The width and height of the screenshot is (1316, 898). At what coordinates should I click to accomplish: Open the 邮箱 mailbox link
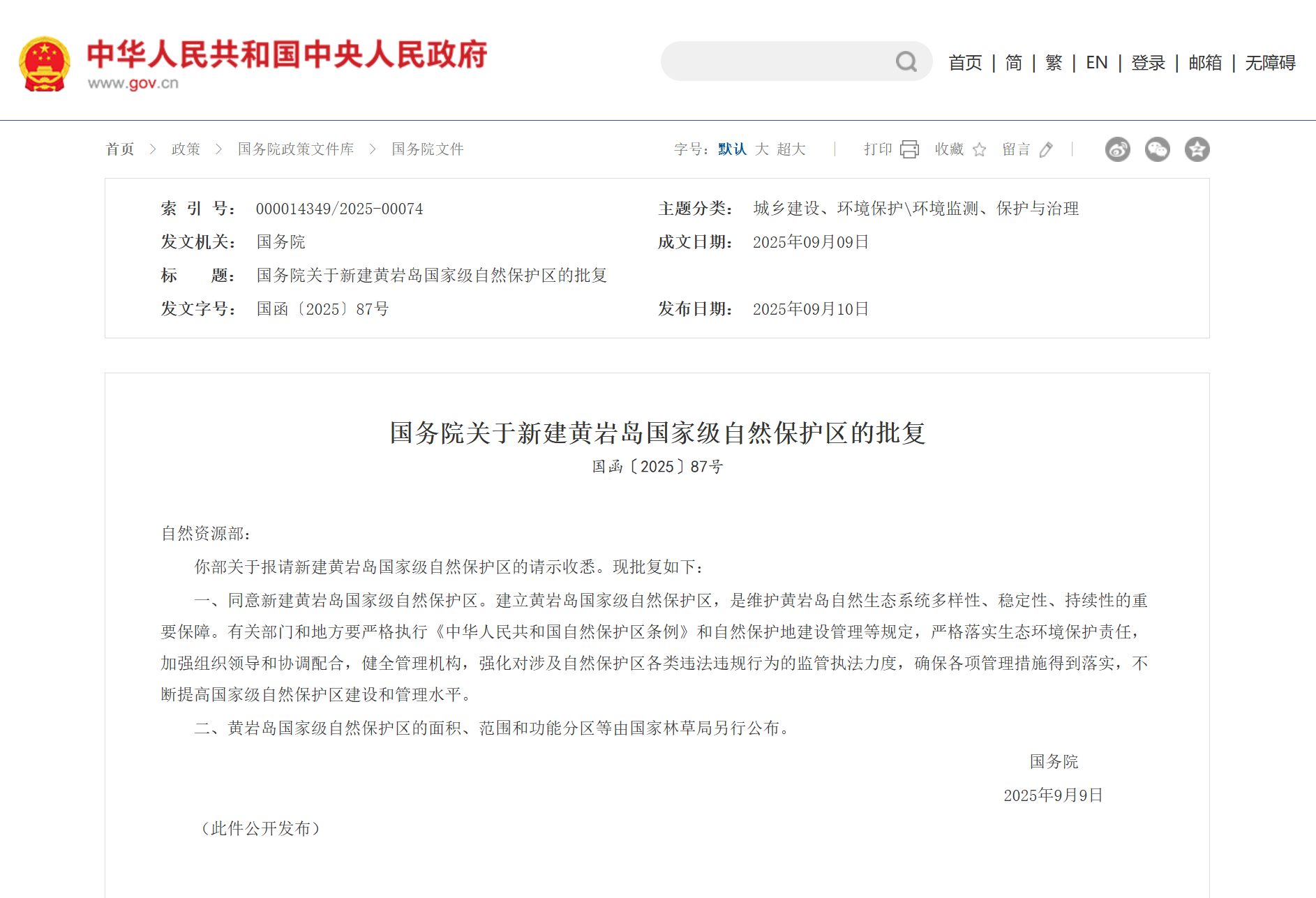click(x=1205, y=63)
